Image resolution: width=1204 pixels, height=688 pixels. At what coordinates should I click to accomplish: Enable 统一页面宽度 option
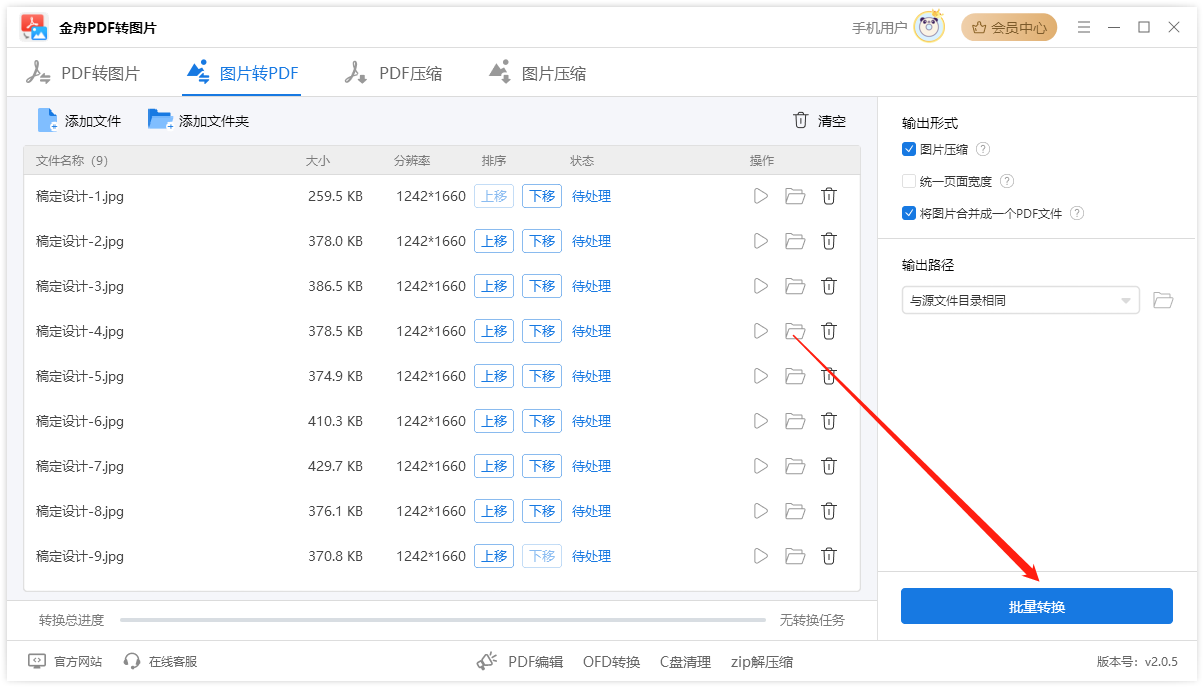tap(908, 181)
